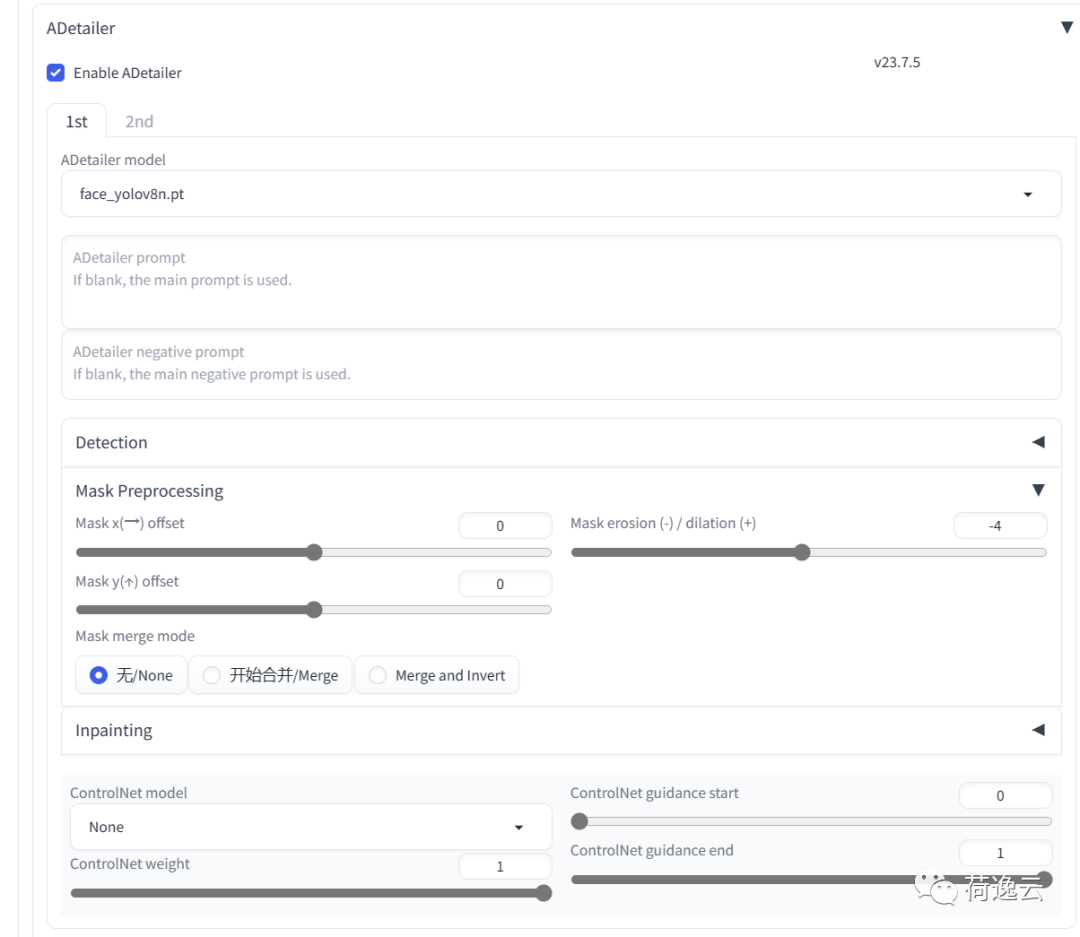
Task: Choose the Merge and Invert option
Action: tap(378, 676)
